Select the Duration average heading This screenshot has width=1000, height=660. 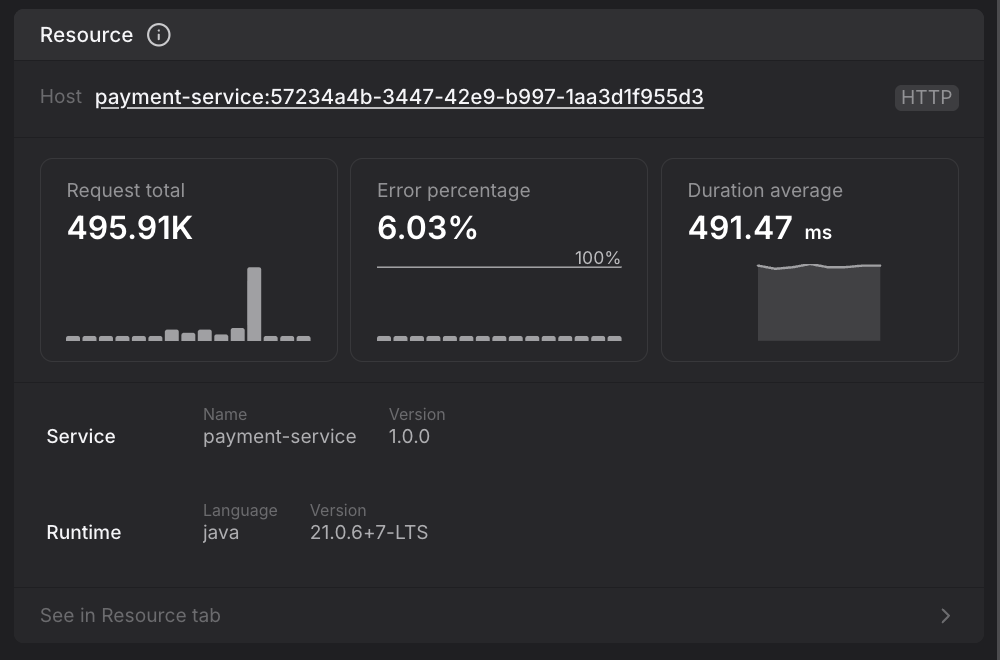pos(765,190)
